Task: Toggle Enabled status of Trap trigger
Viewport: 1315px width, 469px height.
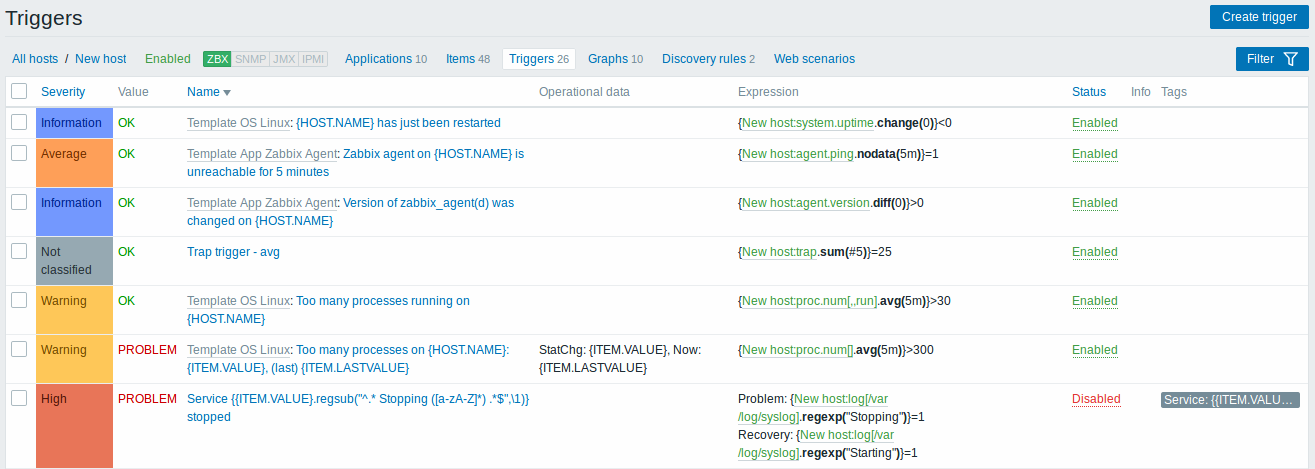Action: pyautogui.click(x=1095, y=252)
